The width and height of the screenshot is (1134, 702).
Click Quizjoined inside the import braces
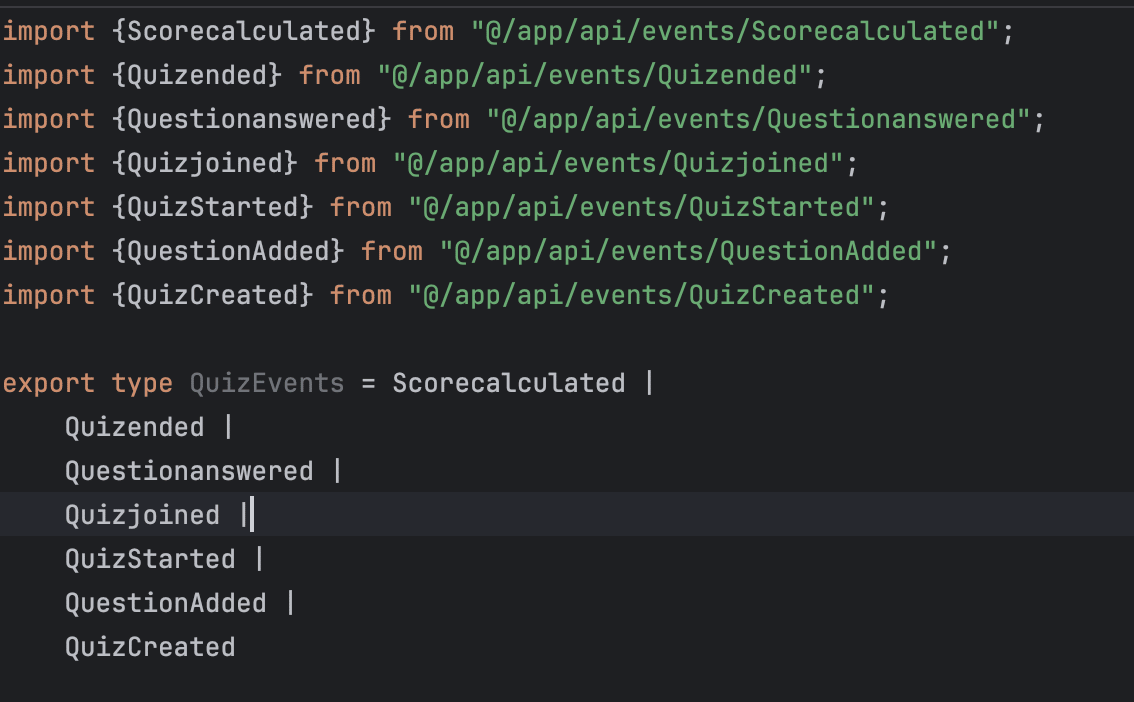[x=205, y=163]
